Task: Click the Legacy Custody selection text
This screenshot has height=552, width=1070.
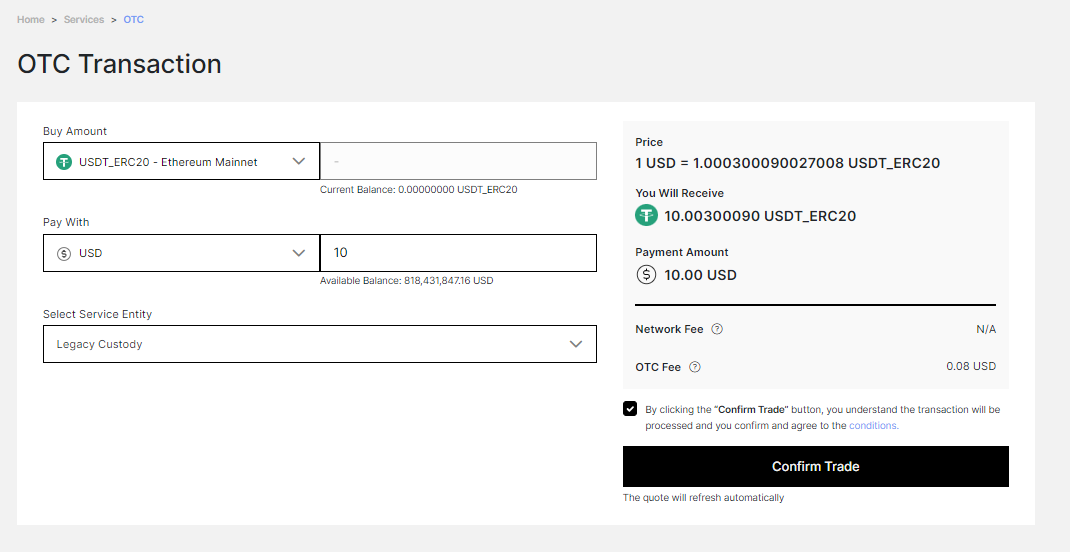Action: [x=100, y=345]
